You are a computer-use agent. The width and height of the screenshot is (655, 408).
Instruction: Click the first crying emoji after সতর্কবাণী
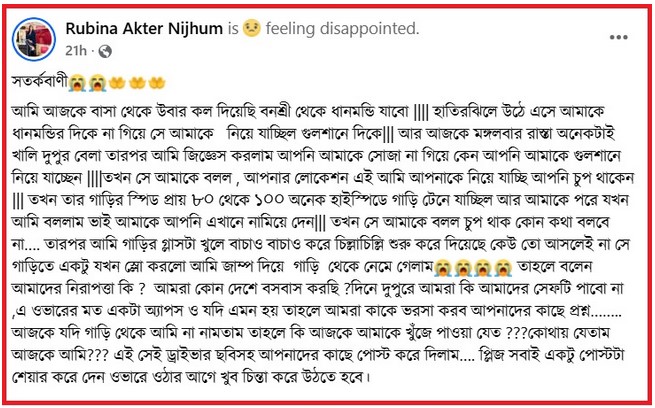tap(77, 83)
